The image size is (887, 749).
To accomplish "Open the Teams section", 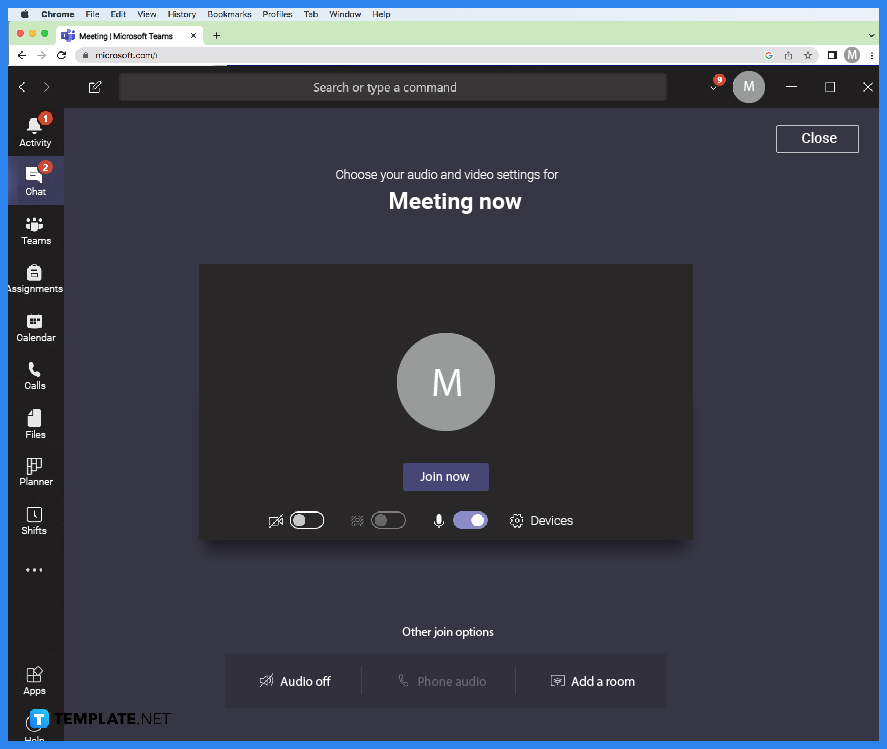I will pyautogui.click(x=35, y=232).
